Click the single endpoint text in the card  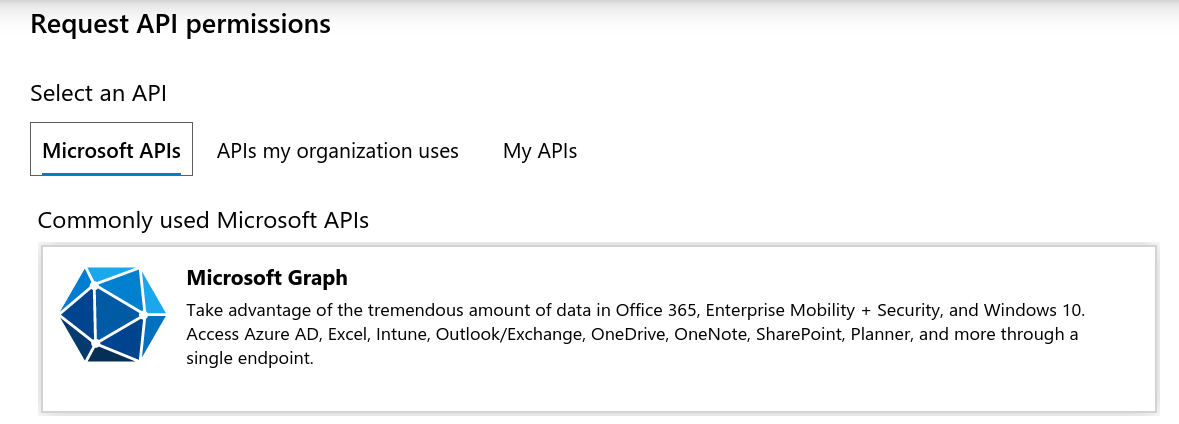(250, 358)
